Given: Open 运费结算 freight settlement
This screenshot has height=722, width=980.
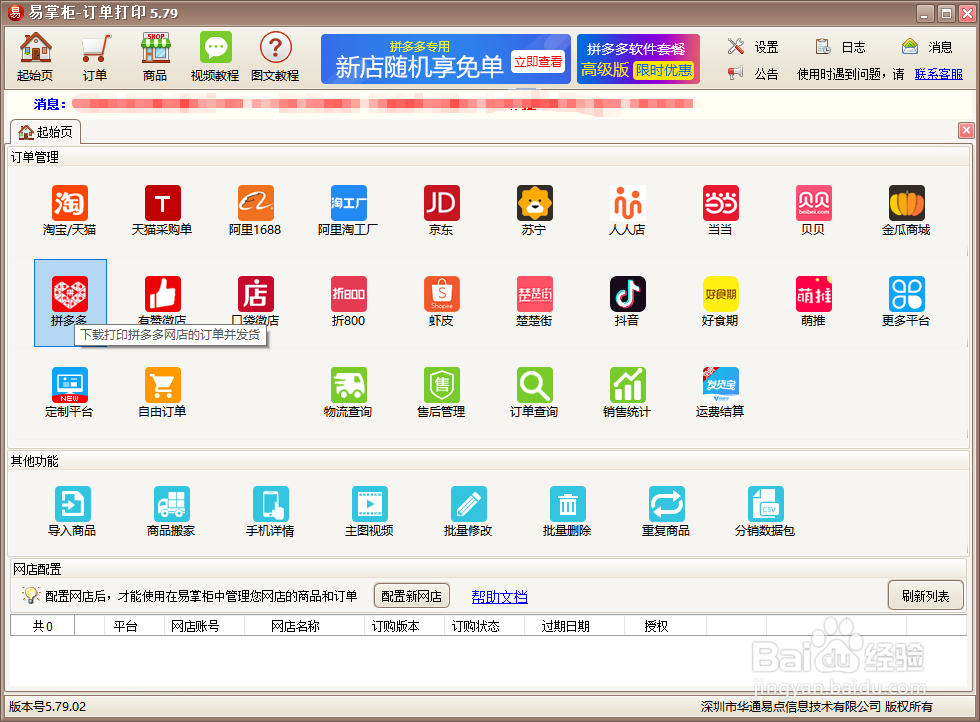Looking at the screenshot, I should (x=720, y=393).
